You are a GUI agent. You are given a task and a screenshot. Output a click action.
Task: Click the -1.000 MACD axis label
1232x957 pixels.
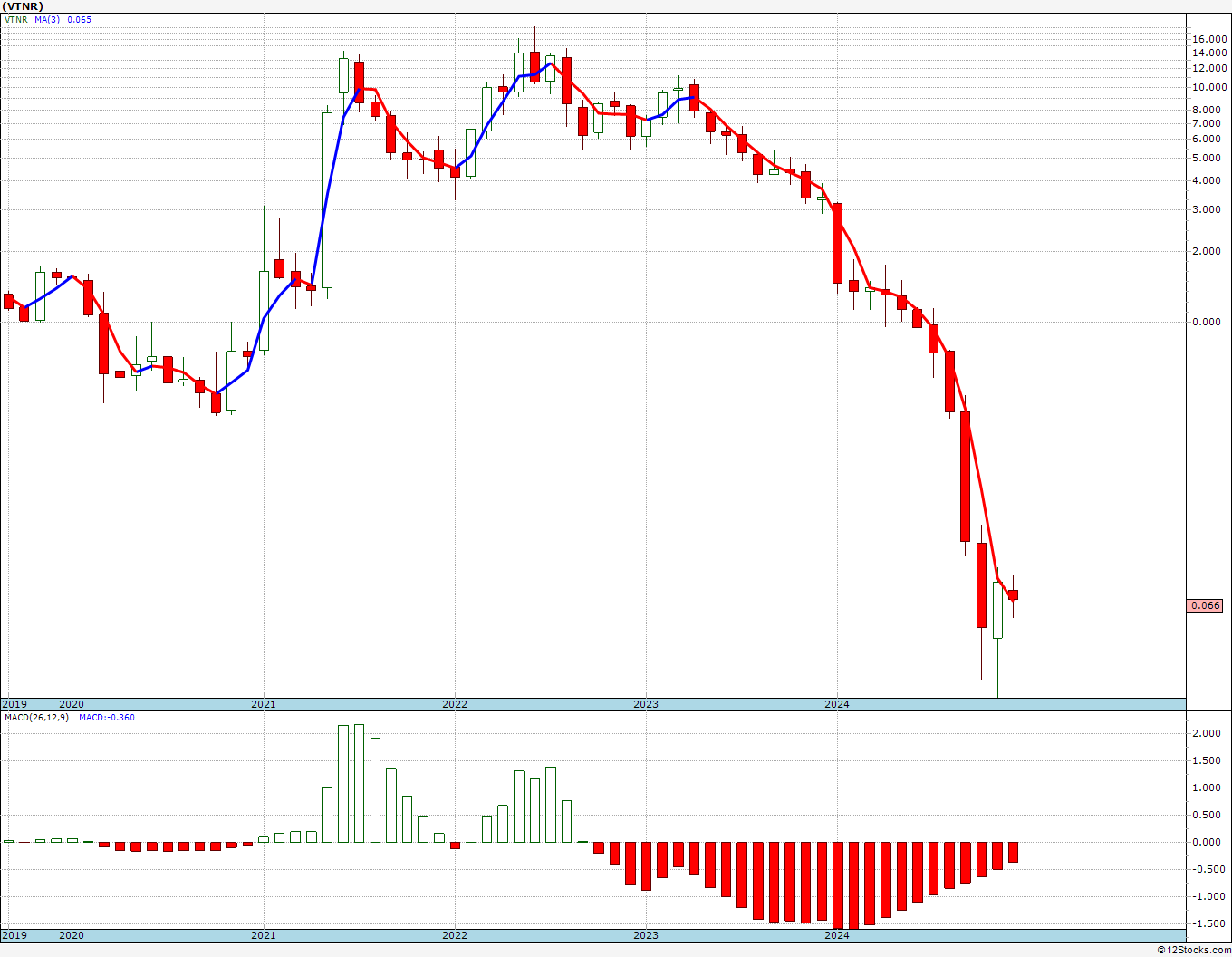click(1210, 896)
